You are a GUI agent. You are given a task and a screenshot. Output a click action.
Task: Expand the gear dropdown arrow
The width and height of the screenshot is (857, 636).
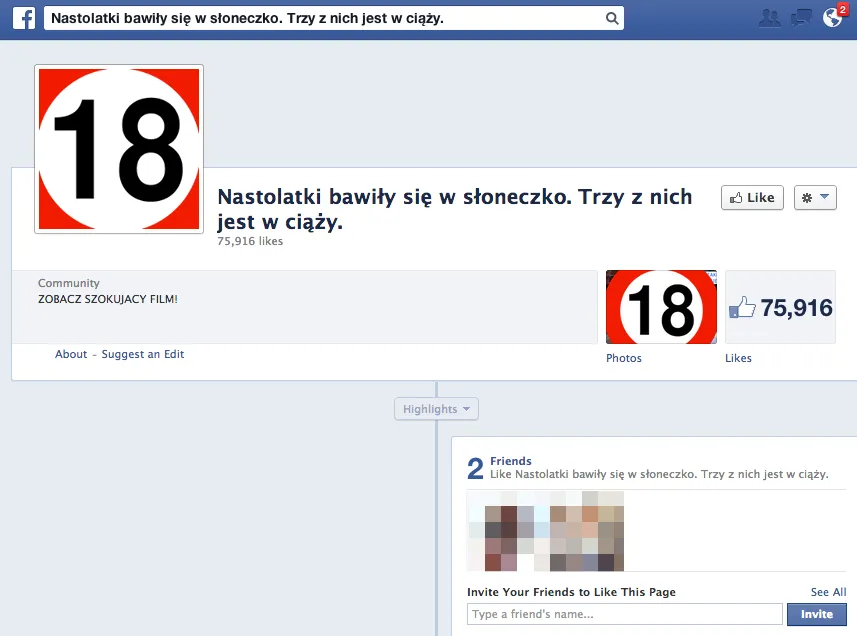[823, 197]
